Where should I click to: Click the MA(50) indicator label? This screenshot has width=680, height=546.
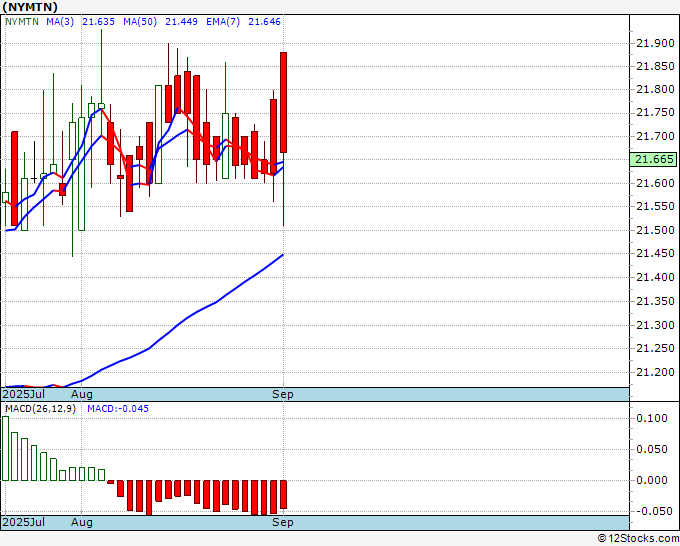coord(140,22)
